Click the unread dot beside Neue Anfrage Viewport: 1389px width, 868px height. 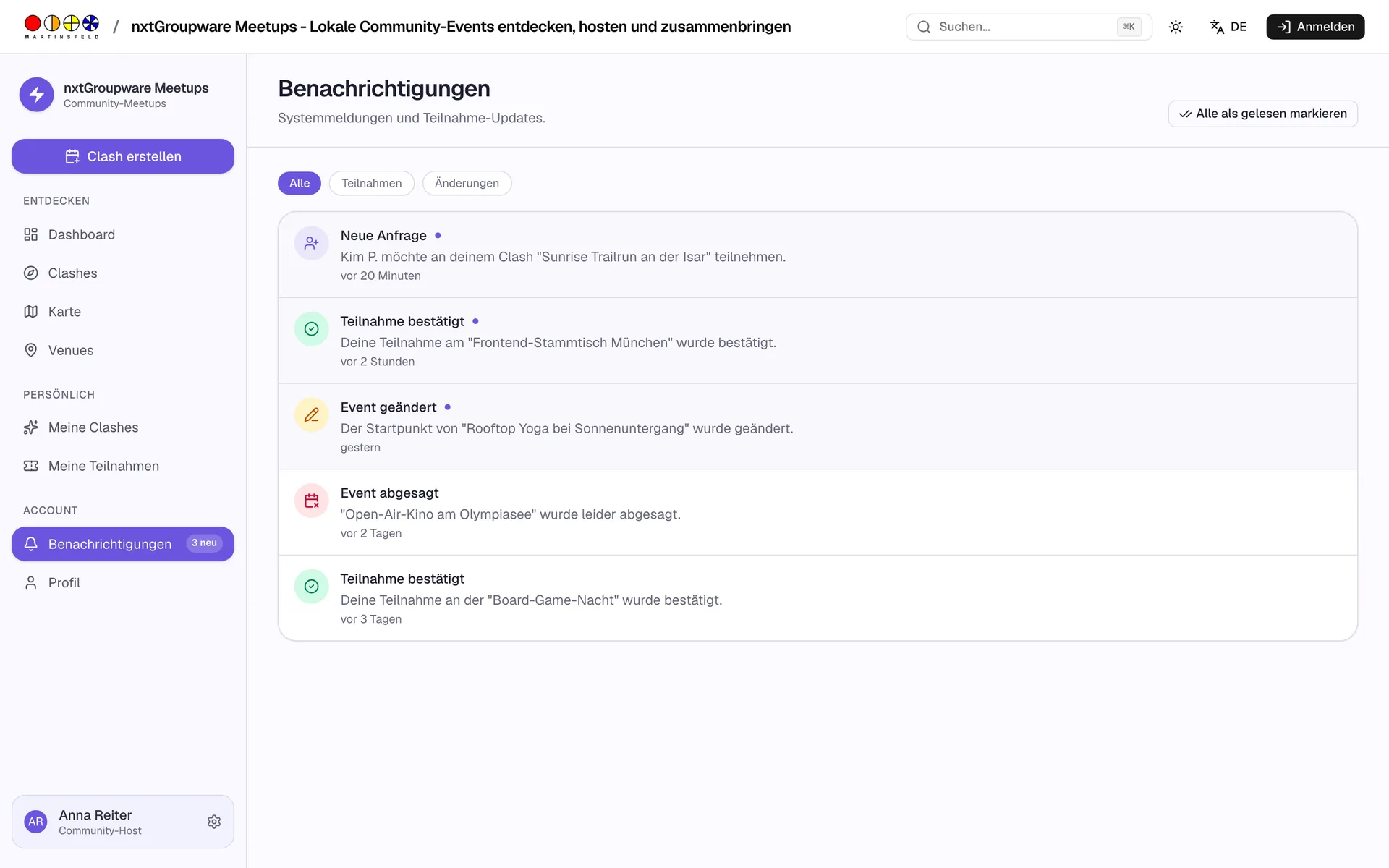tap(438, 235)
